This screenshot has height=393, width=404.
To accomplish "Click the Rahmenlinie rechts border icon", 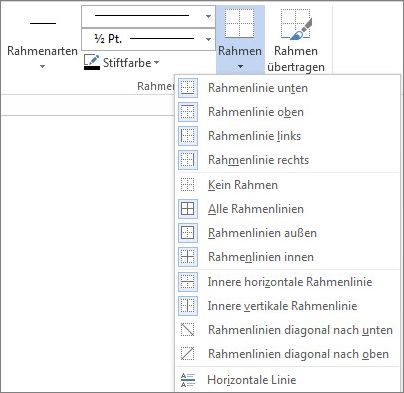I will [x=188, y=160].
